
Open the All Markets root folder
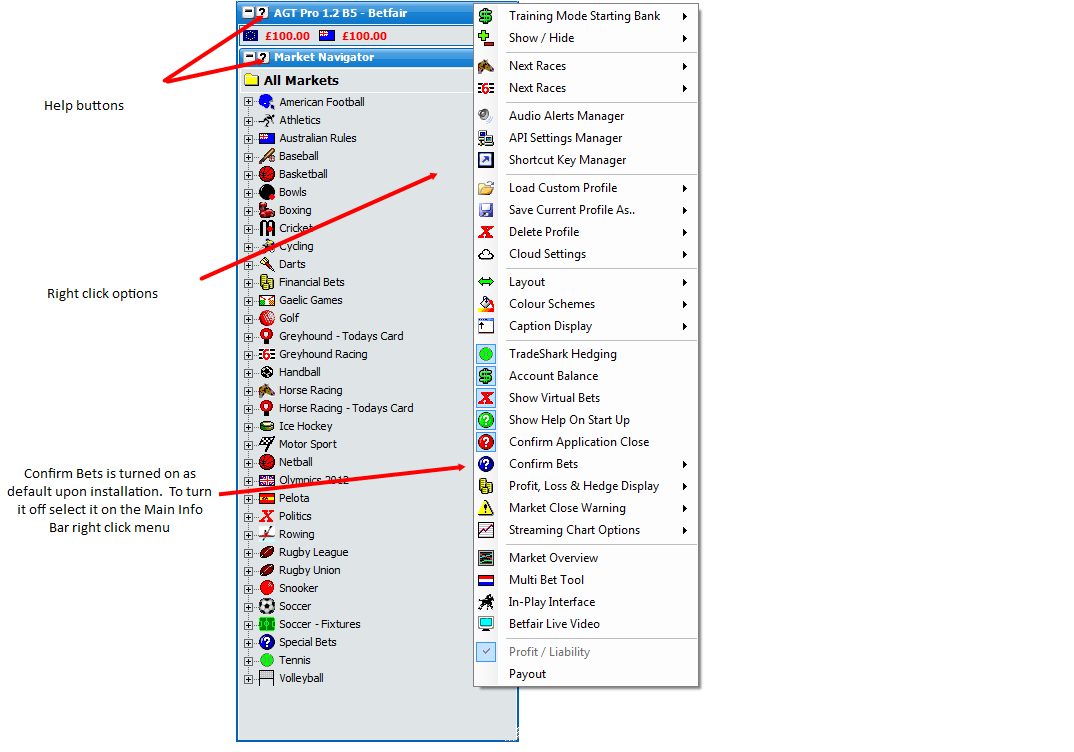click(x=292, y=80)
